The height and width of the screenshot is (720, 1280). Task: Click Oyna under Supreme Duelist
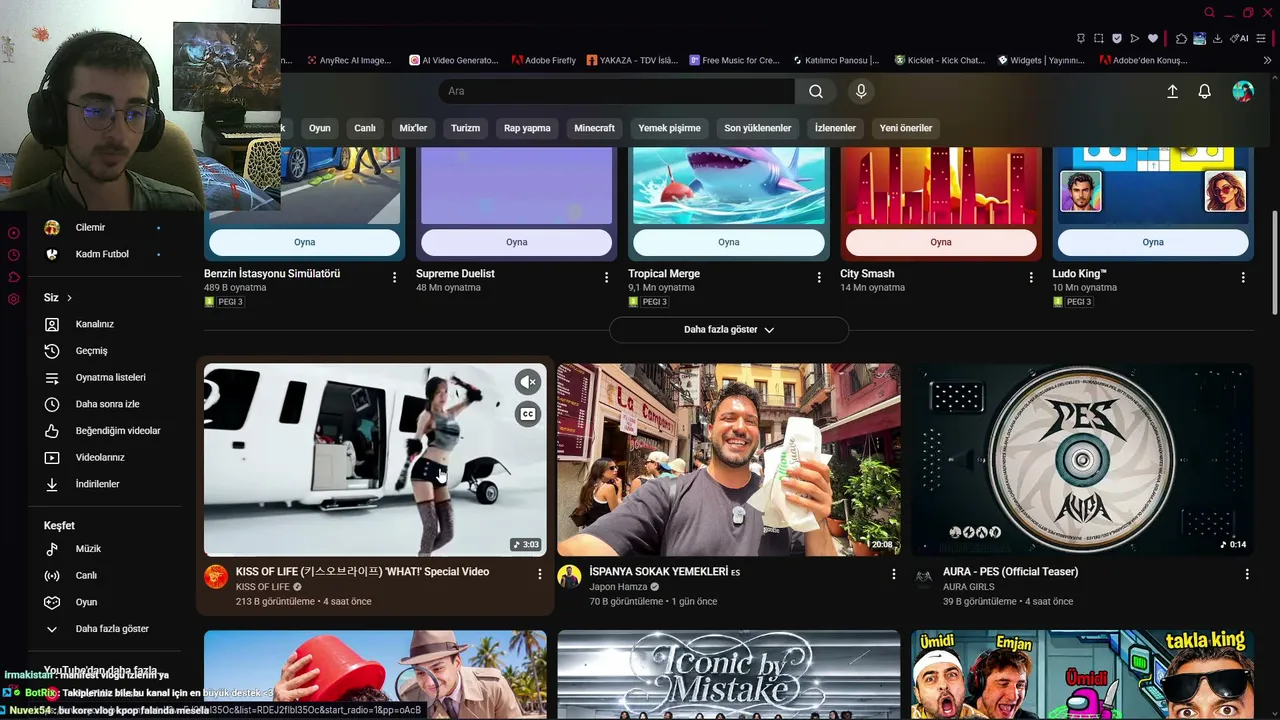(x=517, y=242)
